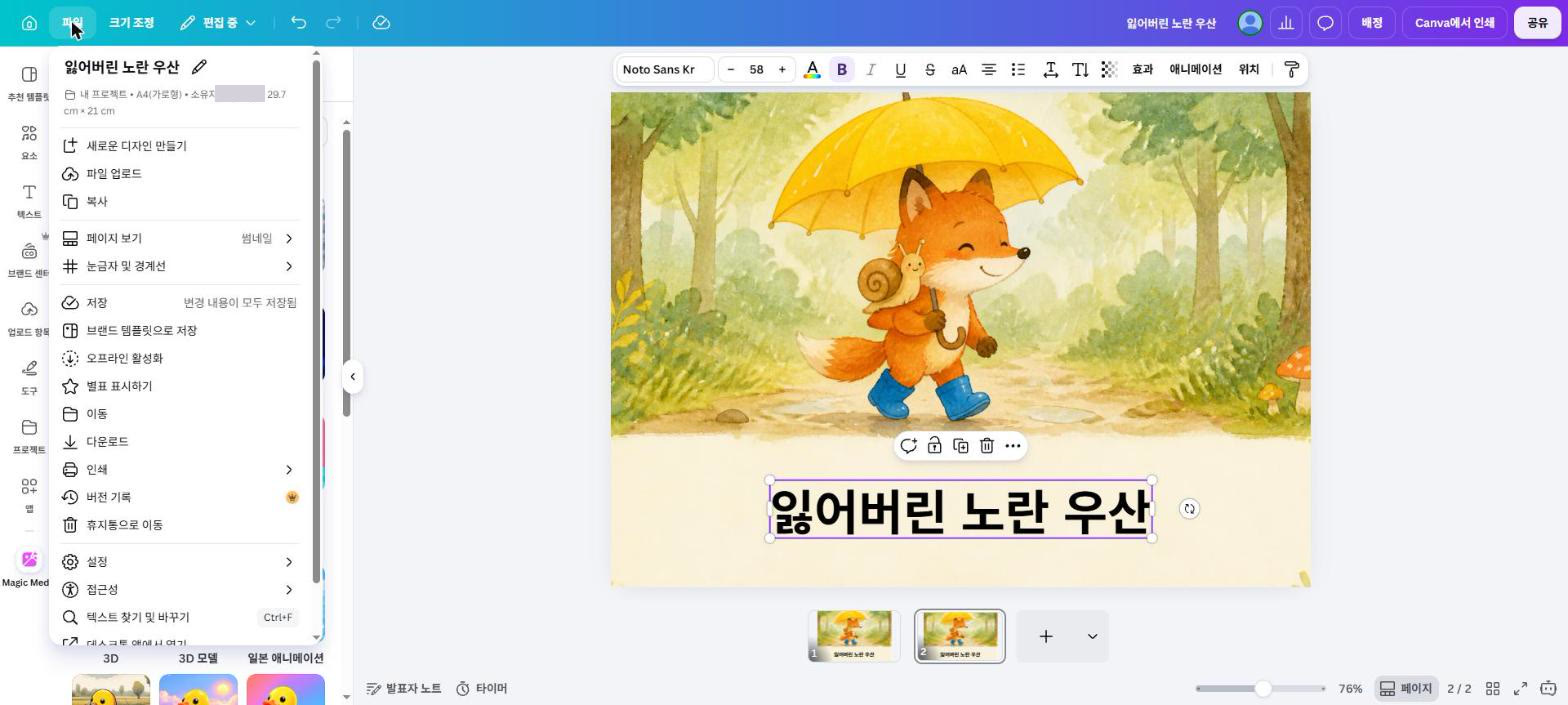Expand 인쇄 submenu
1568x705 pixels.
[180, 469]
